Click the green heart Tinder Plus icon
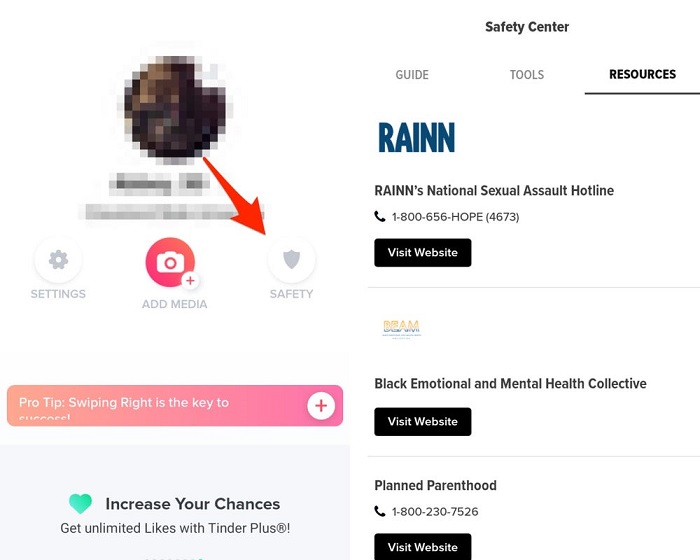The height and width of the screenshot is (560, 700). [80, 504]
